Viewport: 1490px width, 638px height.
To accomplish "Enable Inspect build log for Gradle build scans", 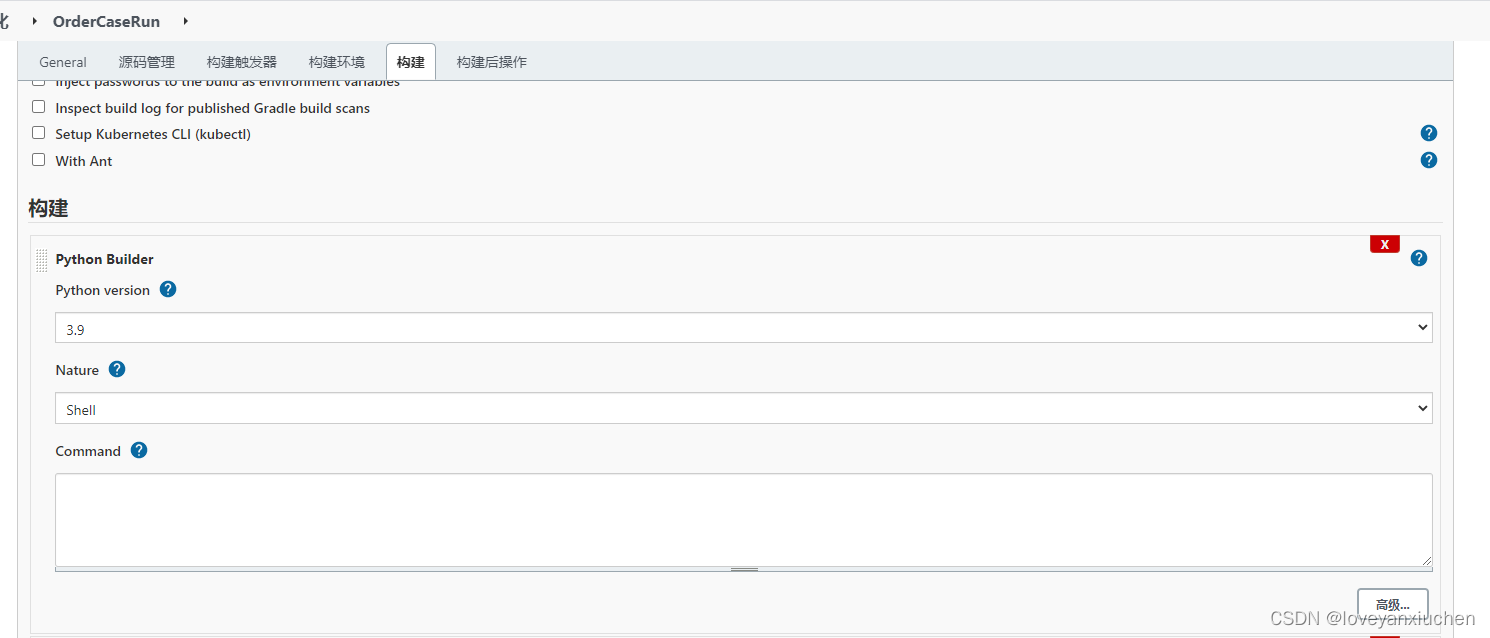I will coord(38,105).
